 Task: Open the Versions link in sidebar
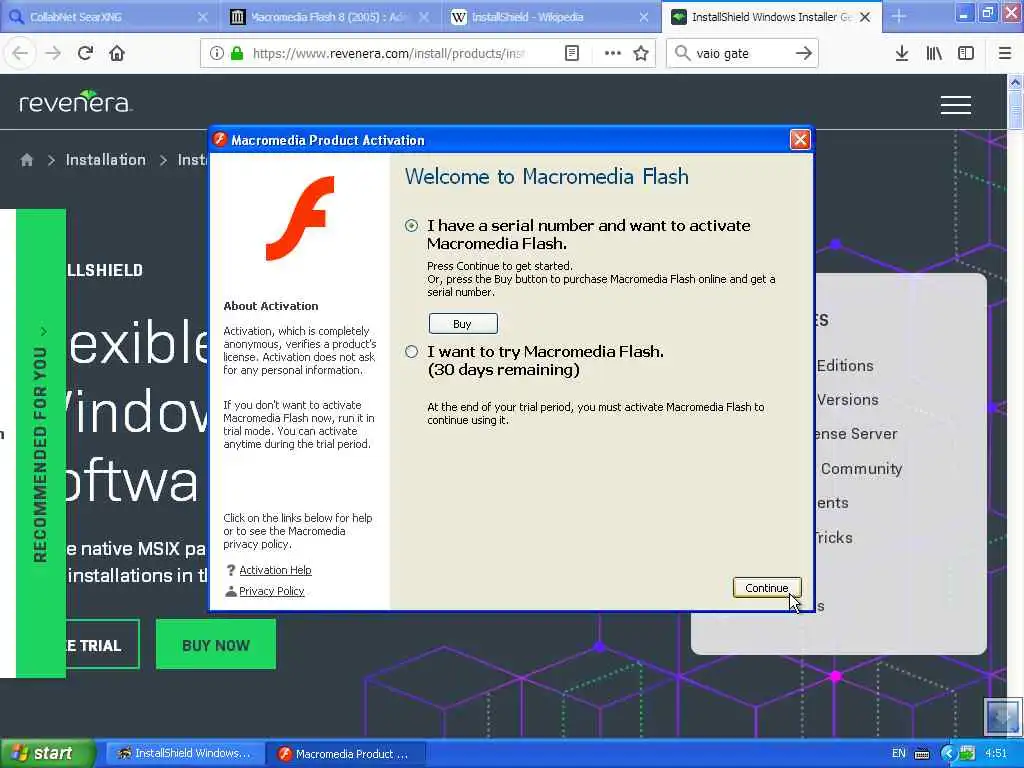[848, 400]
